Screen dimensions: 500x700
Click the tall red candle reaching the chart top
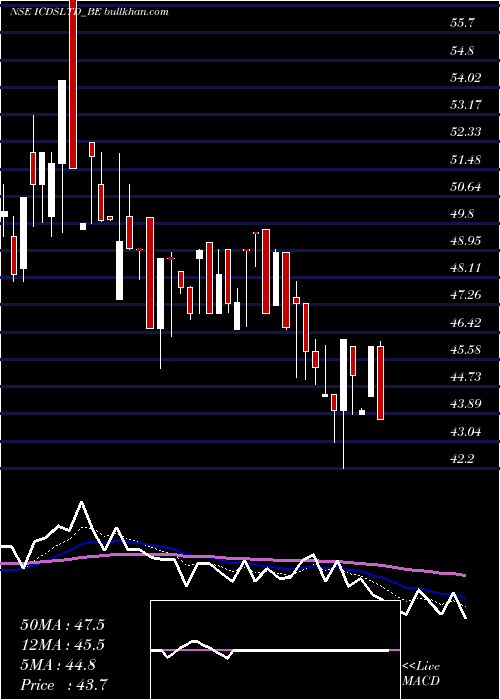tap(73, 84)
